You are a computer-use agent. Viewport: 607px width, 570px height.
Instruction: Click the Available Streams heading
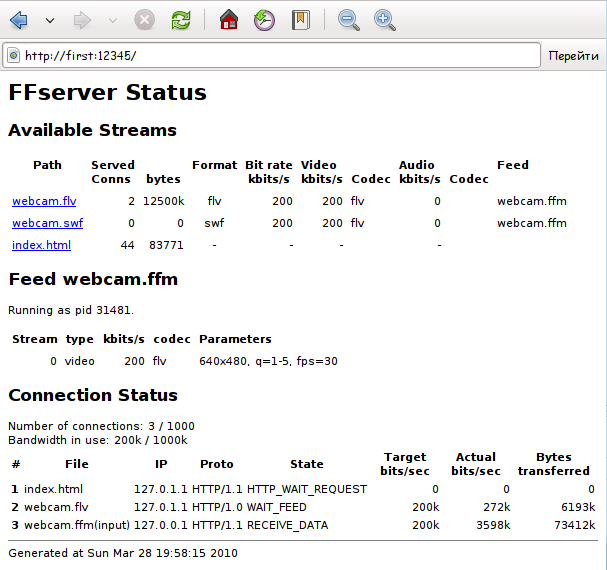(x=93, y=130)
